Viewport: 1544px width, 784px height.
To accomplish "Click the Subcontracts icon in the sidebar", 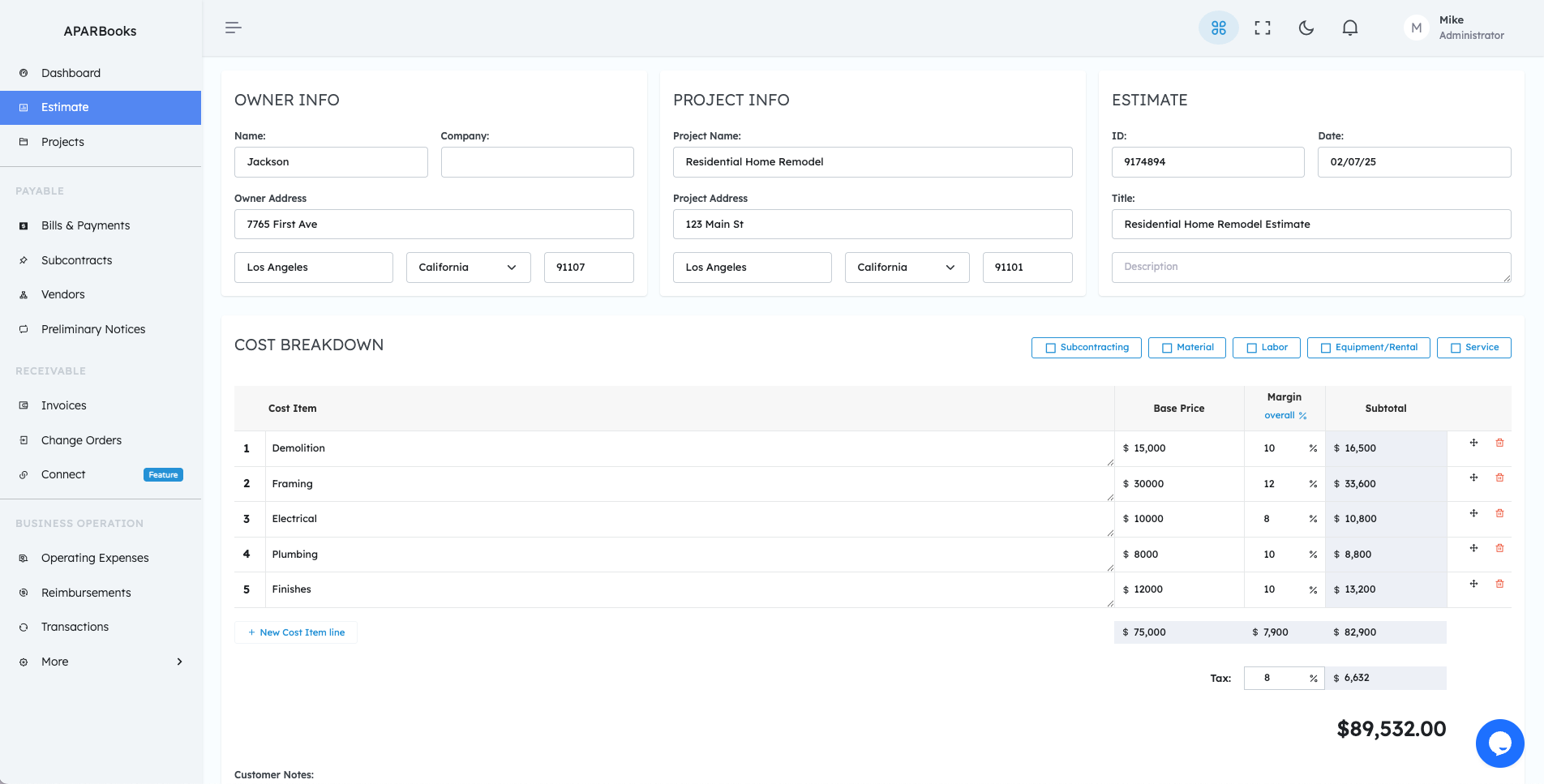I will click(24, 260).
